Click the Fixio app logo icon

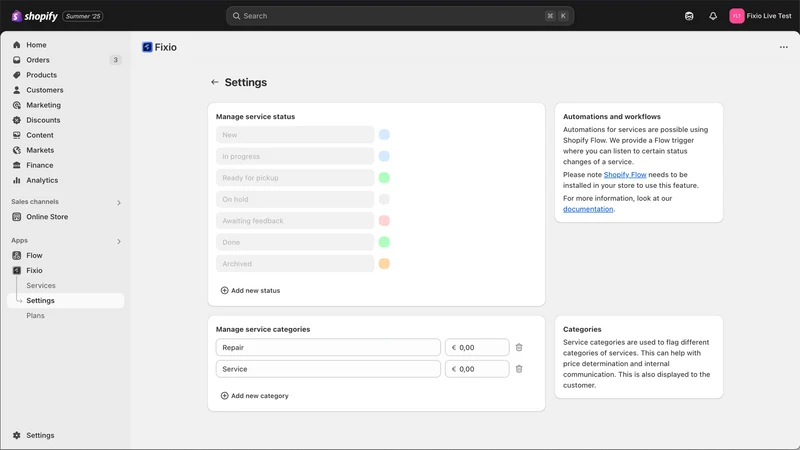tap(147, 47)
